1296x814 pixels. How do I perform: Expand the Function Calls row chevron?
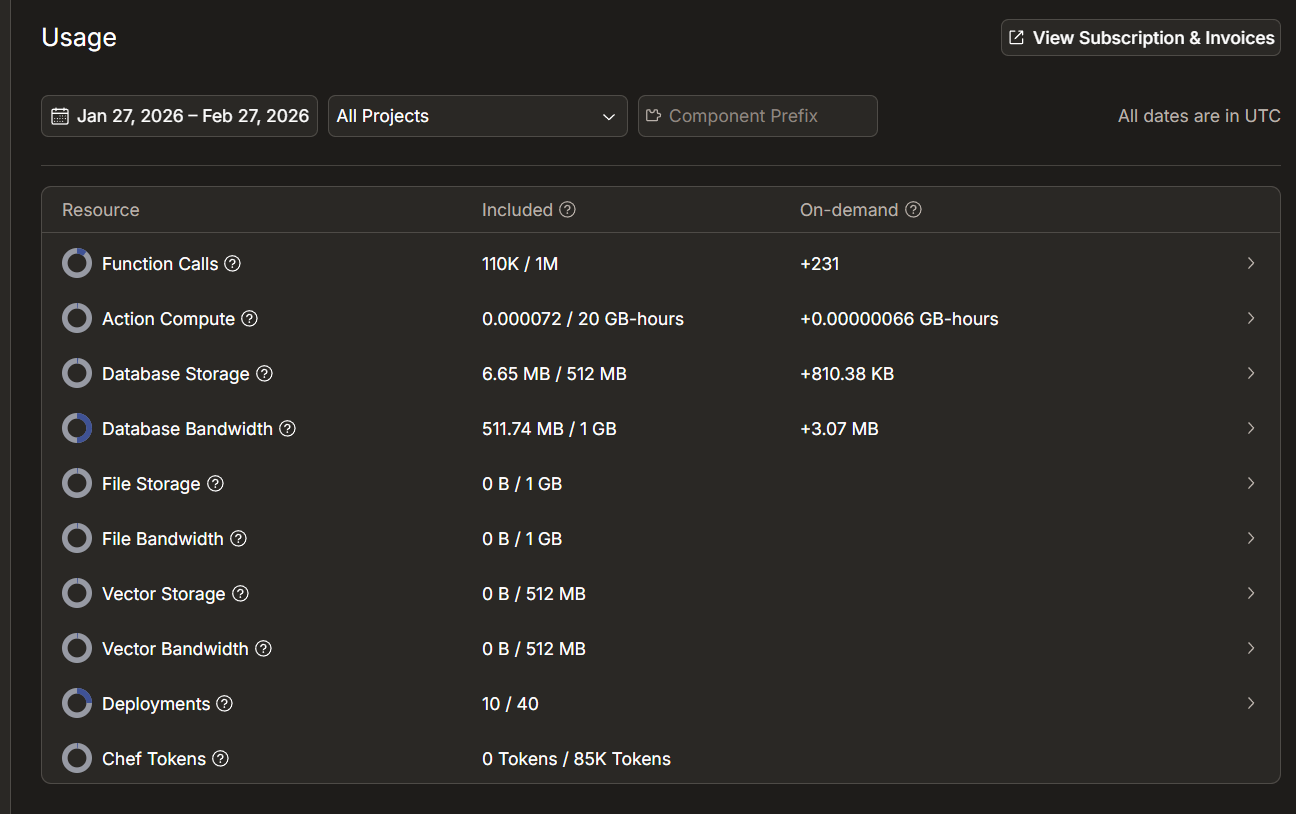[1251, 264]
